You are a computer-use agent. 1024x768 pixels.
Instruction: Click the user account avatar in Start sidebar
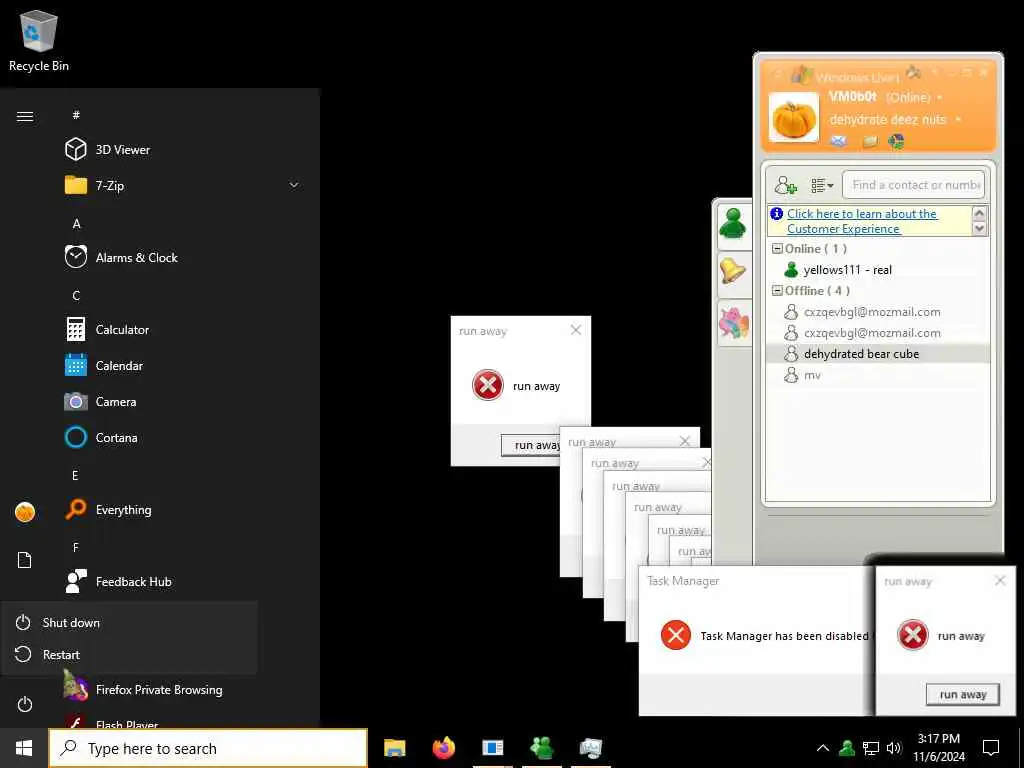25,512
